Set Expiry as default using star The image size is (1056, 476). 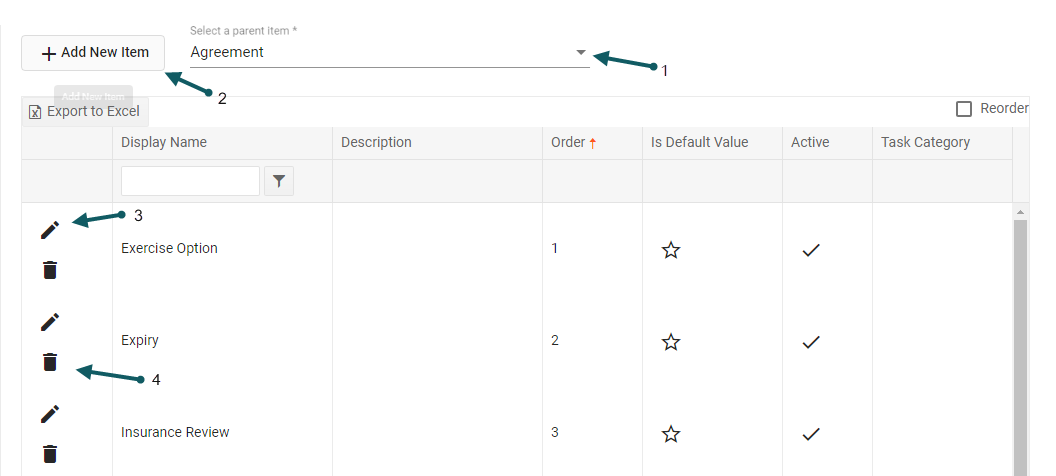(671, 342)
